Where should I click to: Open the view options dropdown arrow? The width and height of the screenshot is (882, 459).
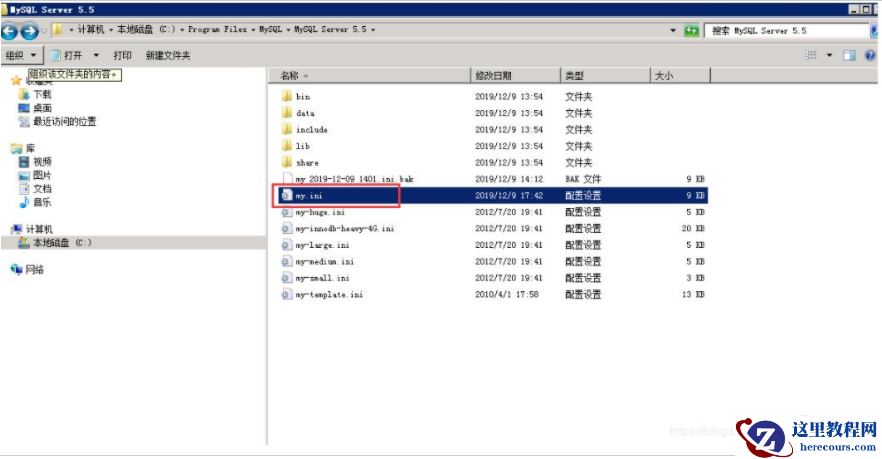[x=829, y=55]
